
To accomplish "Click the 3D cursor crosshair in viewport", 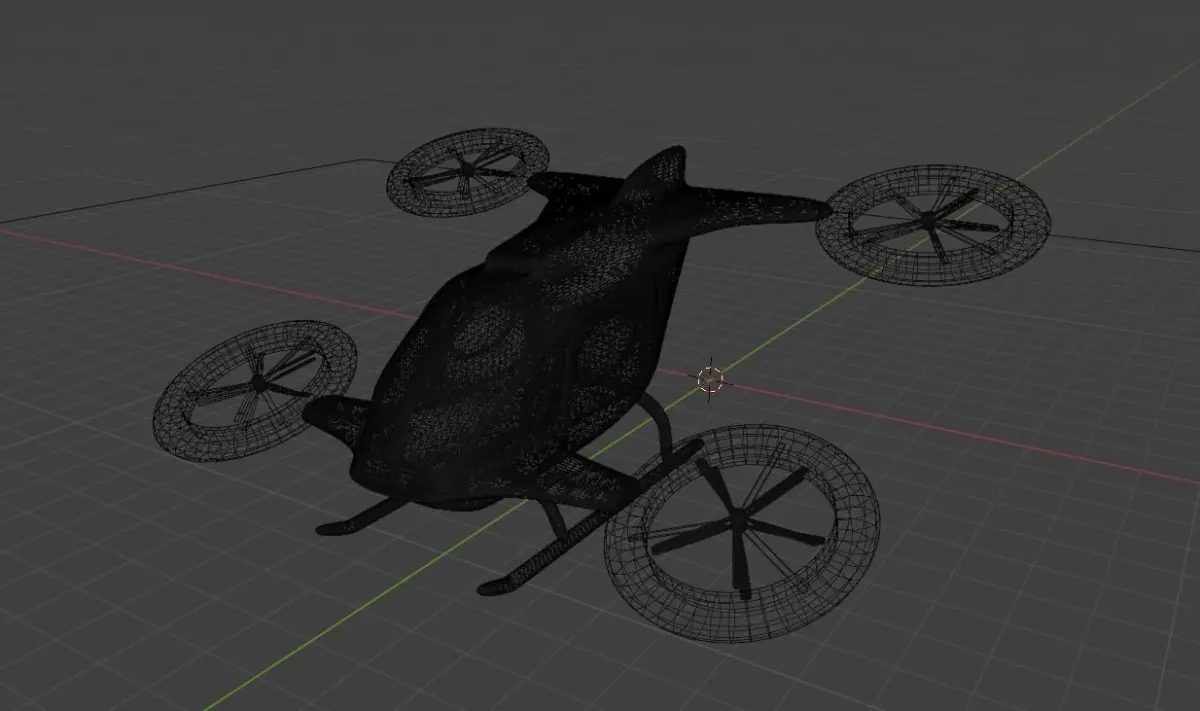I will point(710,379).
